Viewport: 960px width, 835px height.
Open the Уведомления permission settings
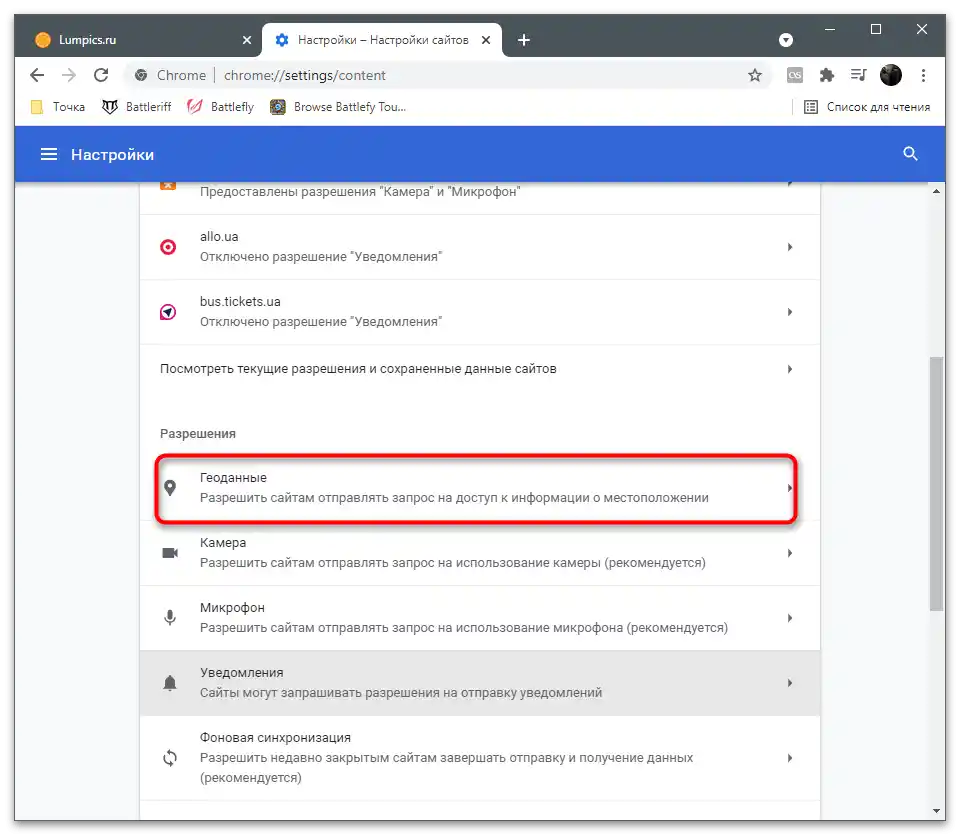pos(480,683)
